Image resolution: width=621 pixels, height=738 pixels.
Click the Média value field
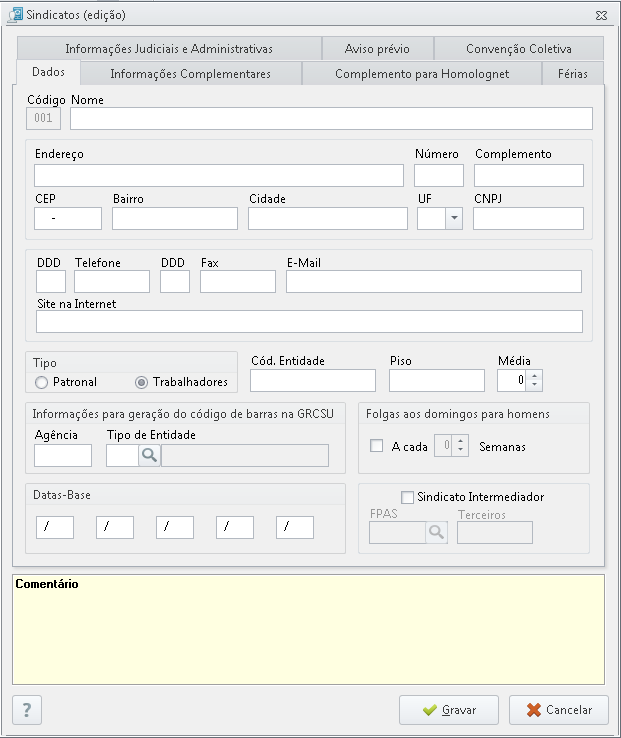coord(512,380)
